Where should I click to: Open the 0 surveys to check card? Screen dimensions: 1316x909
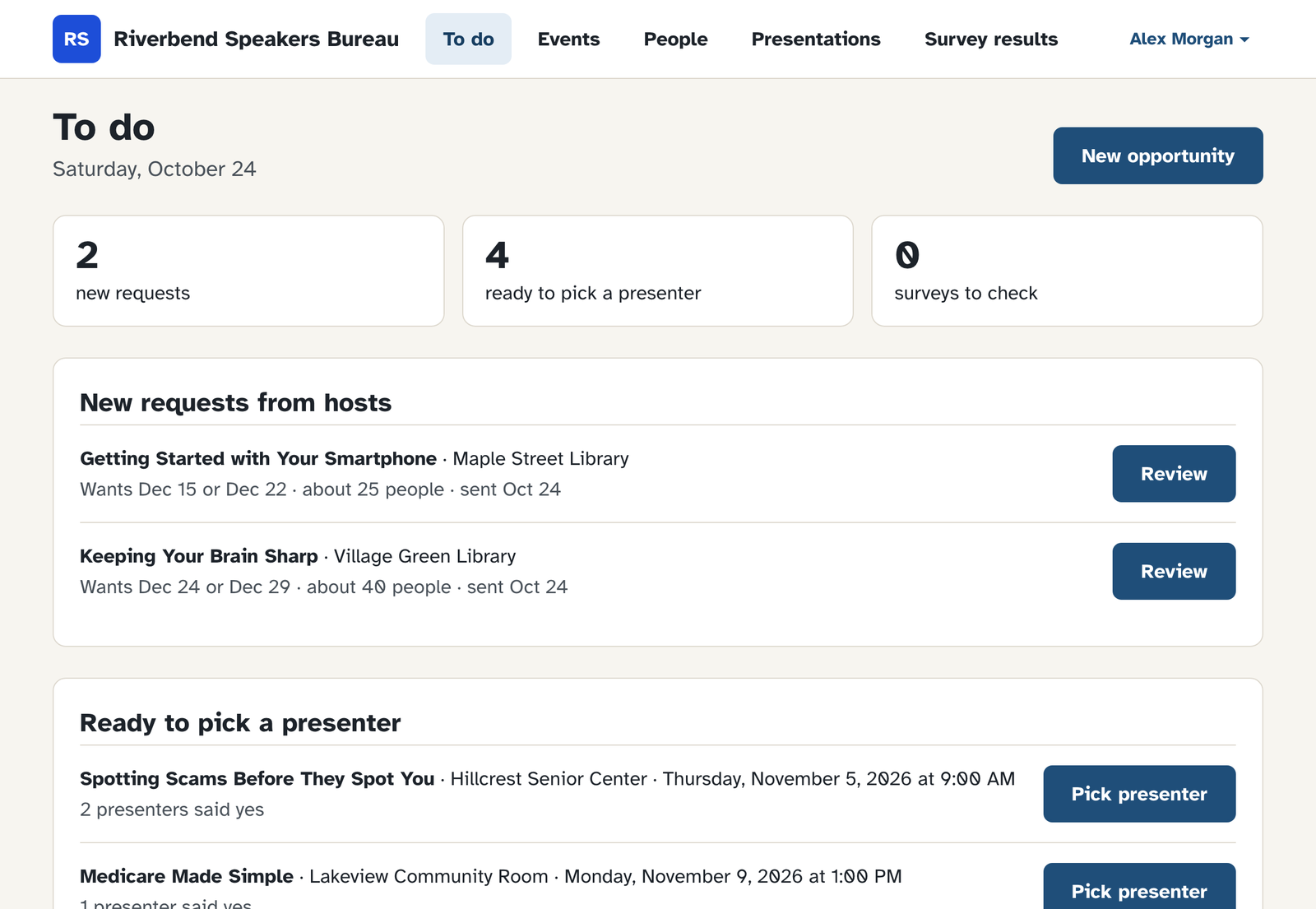[1067, 271]
